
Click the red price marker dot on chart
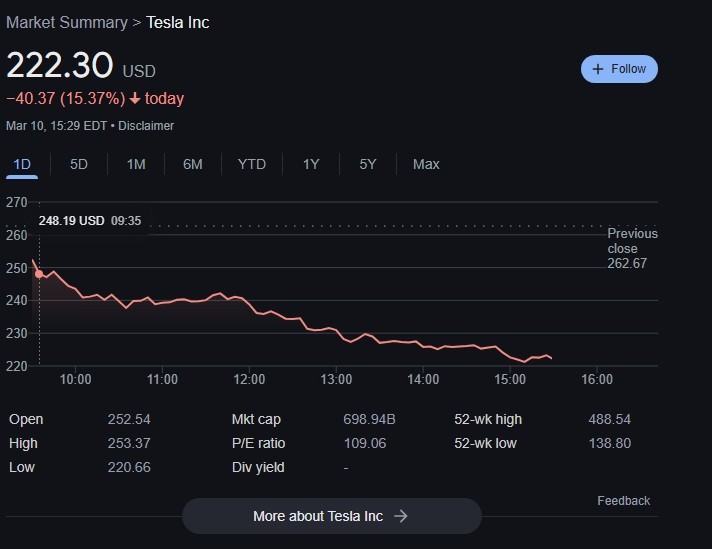[39, 273]
